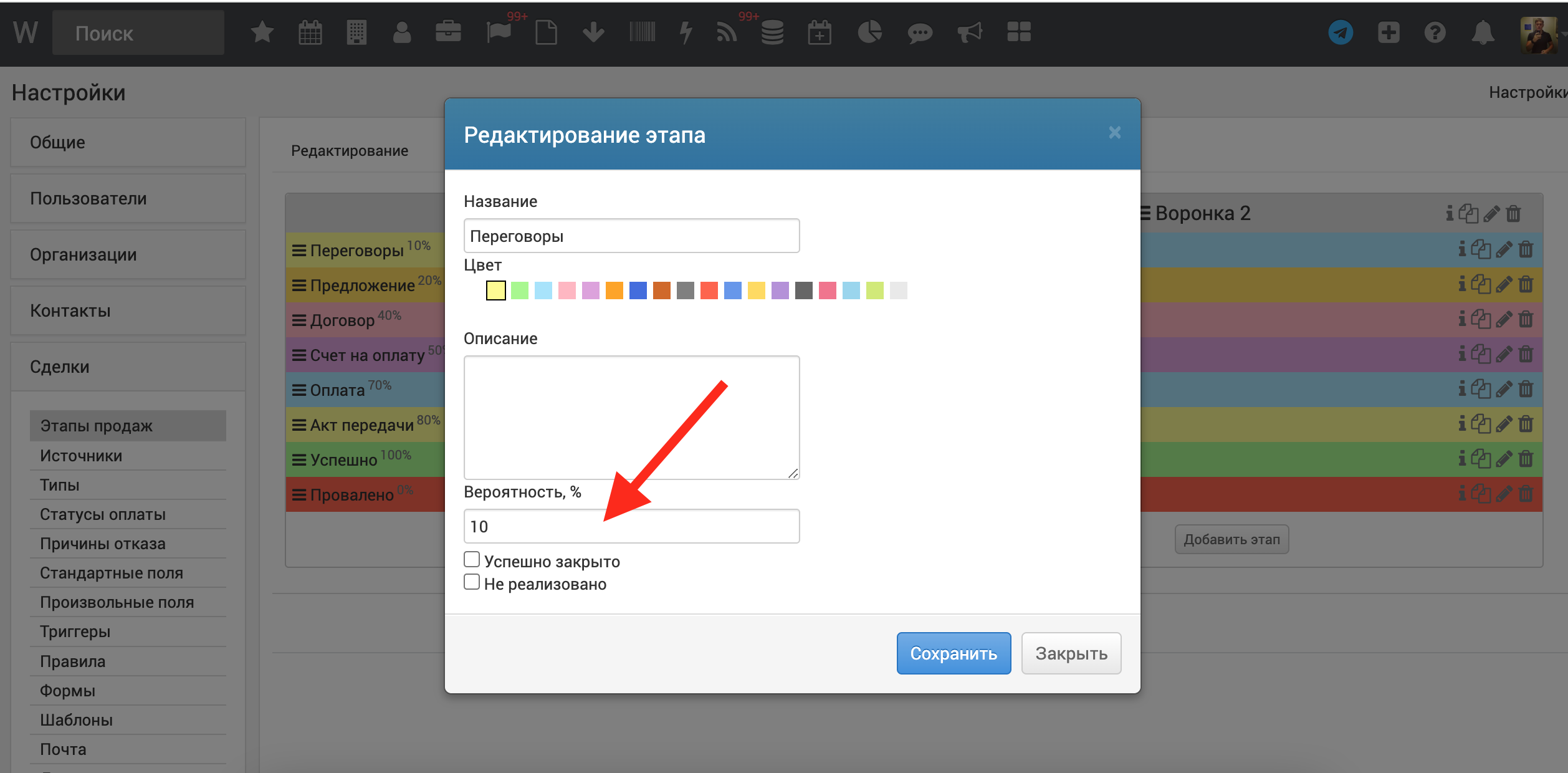1568x773 pixels.
Task: Click the Вероятность percent input field
Action: point(631,526)
